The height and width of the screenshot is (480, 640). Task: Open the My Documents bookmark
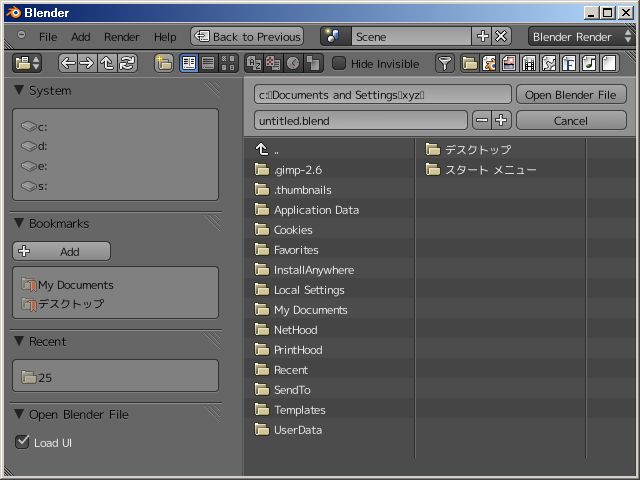click(x=68, y=284)
